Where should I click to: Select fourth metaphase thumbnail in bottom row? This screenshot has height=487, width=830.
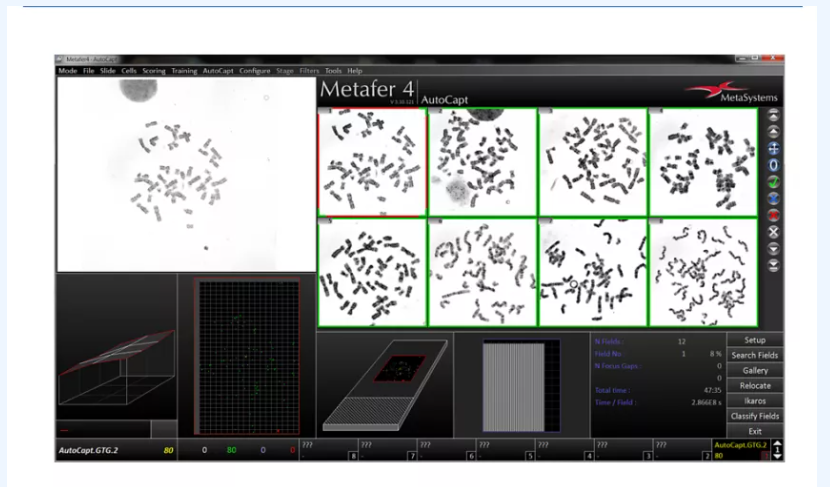click(x=703, y=272)
